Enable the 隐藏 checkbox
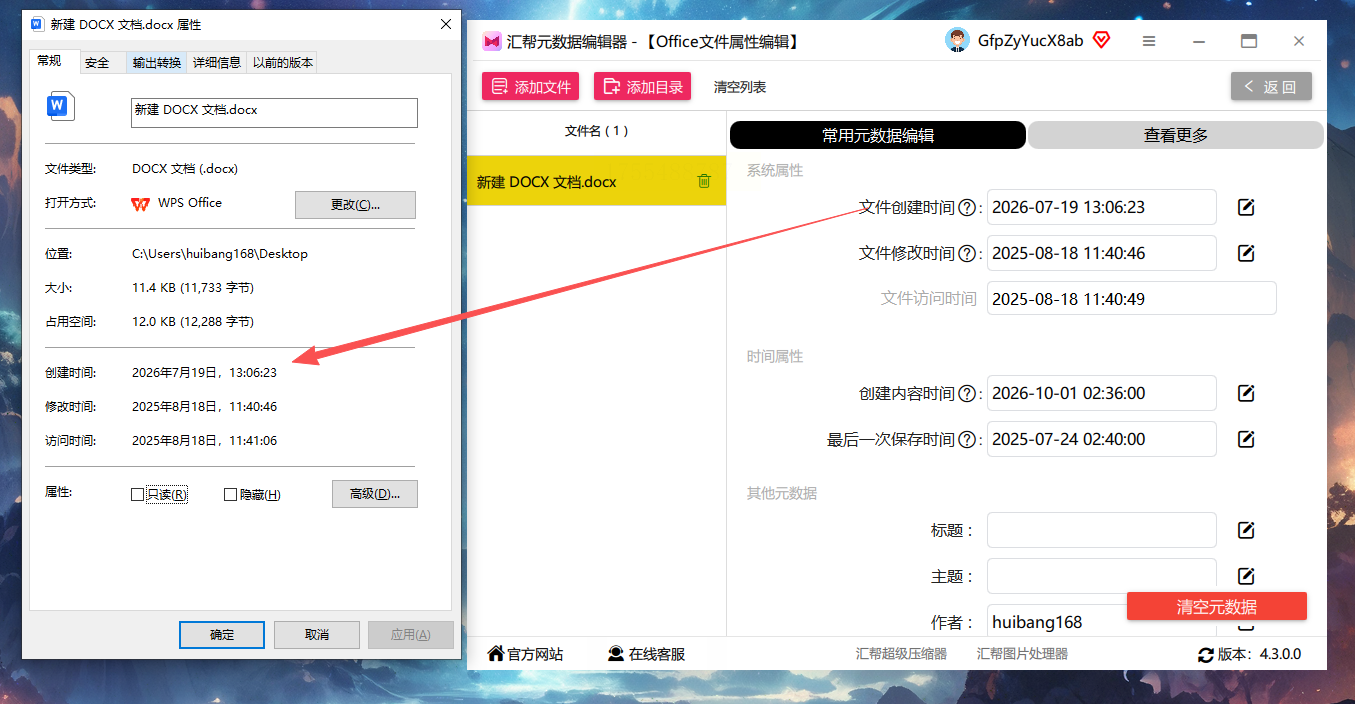This screenshot has width=1355, height=704. coord(230,494)
